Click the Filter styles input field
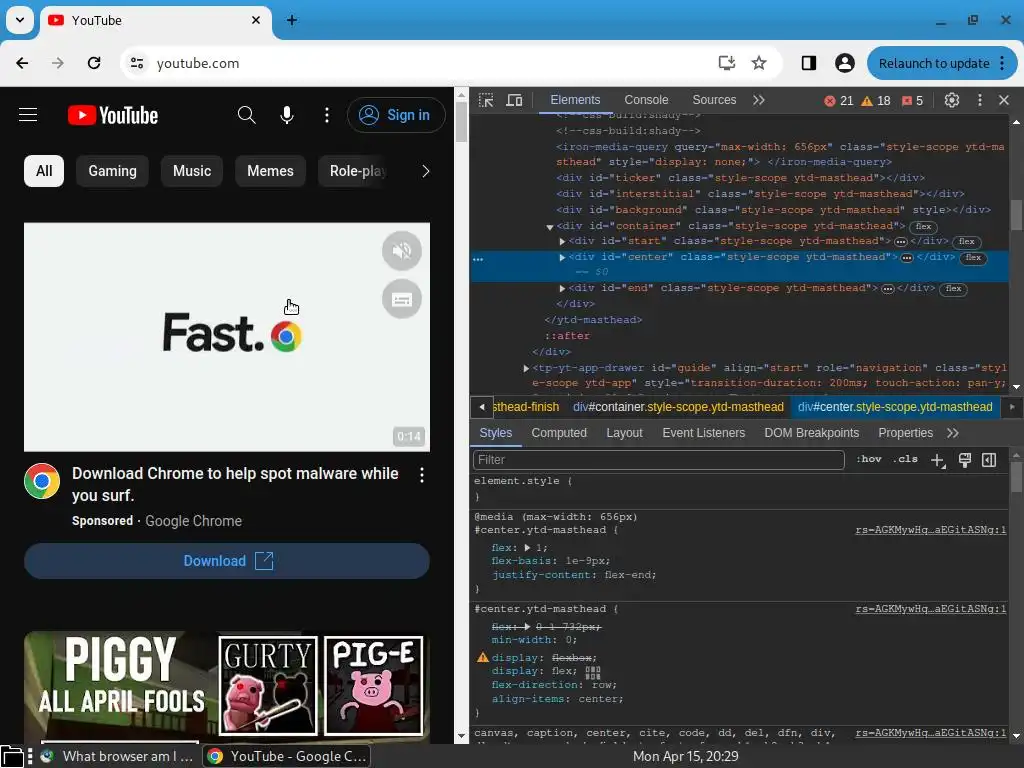This screenshot has height=768, width=1024. coord(658,460)
